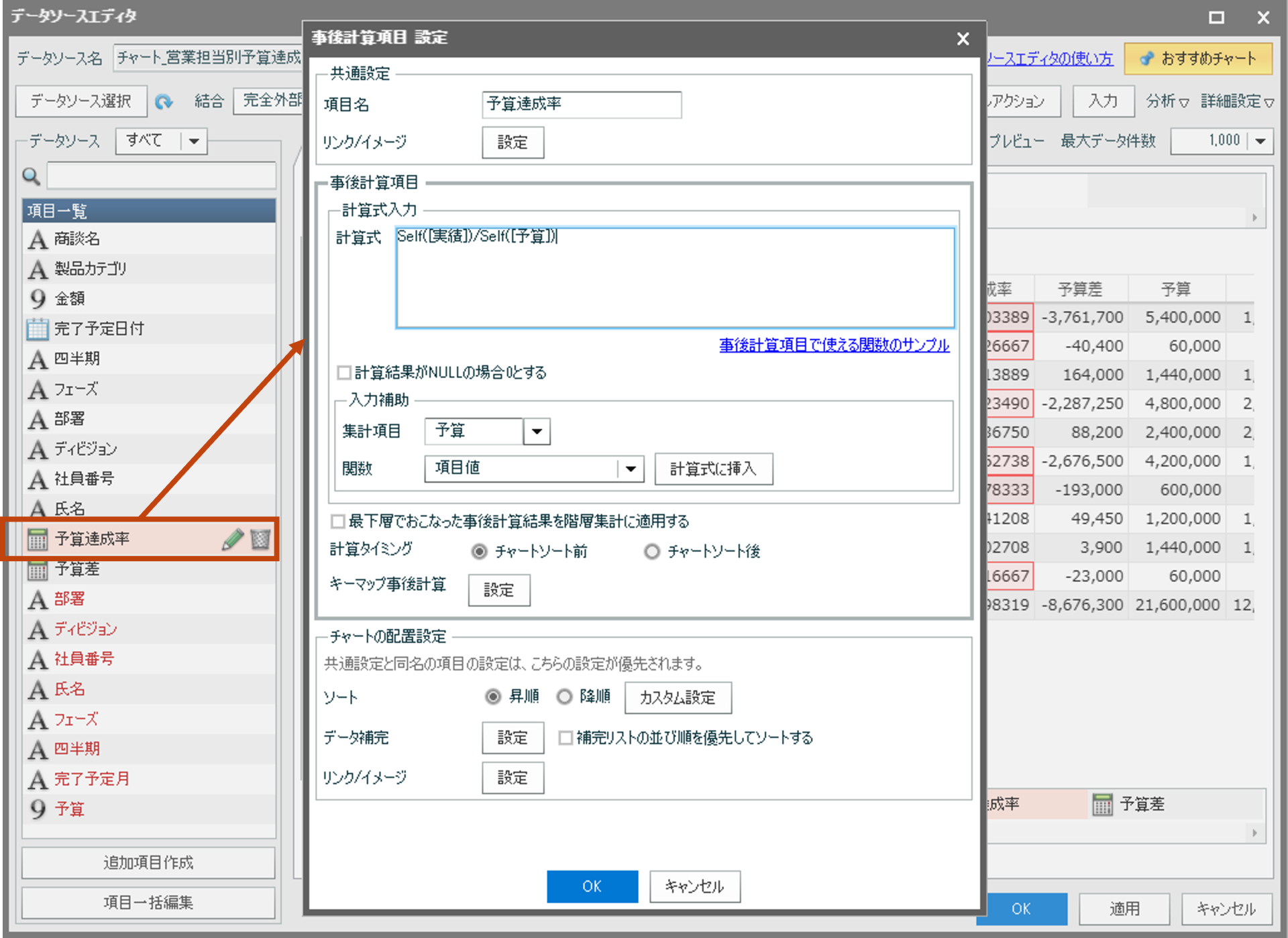Click the calendar icon of 完了予定日付

click(x=38, y=329)
